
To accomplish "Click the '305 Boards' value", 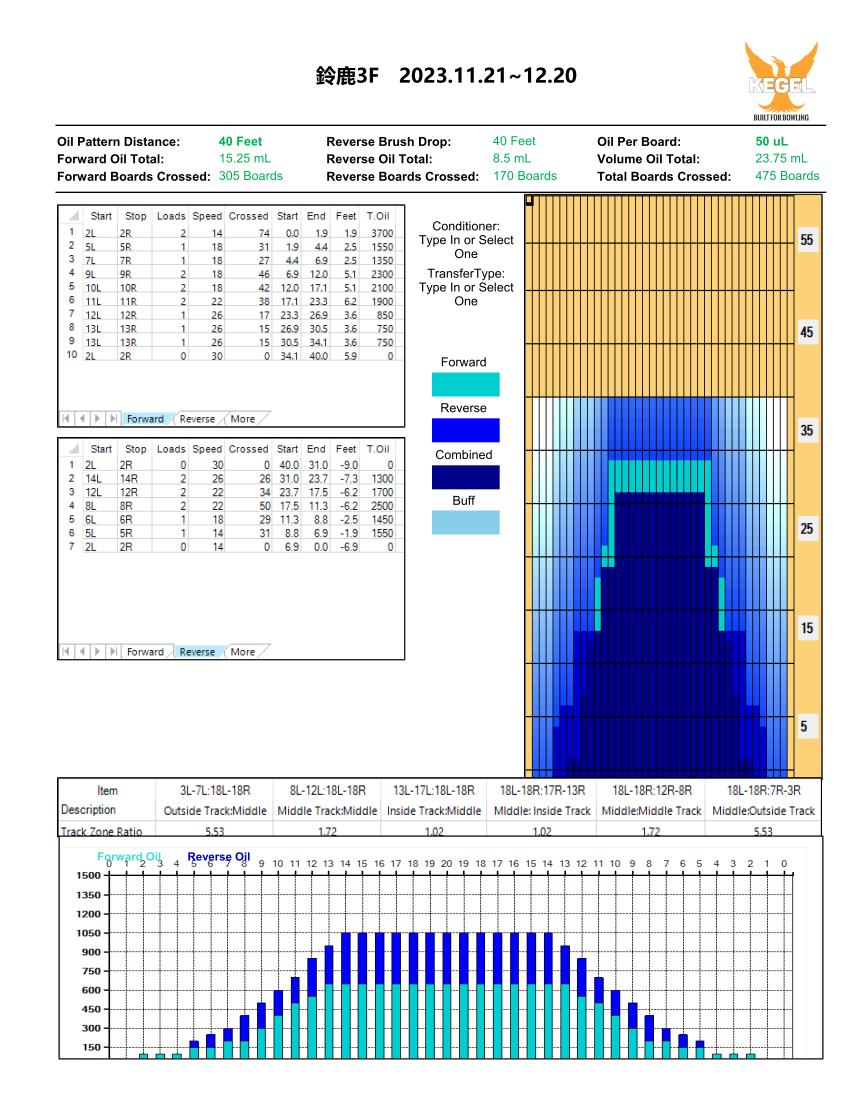I will [x=250, y=176].
